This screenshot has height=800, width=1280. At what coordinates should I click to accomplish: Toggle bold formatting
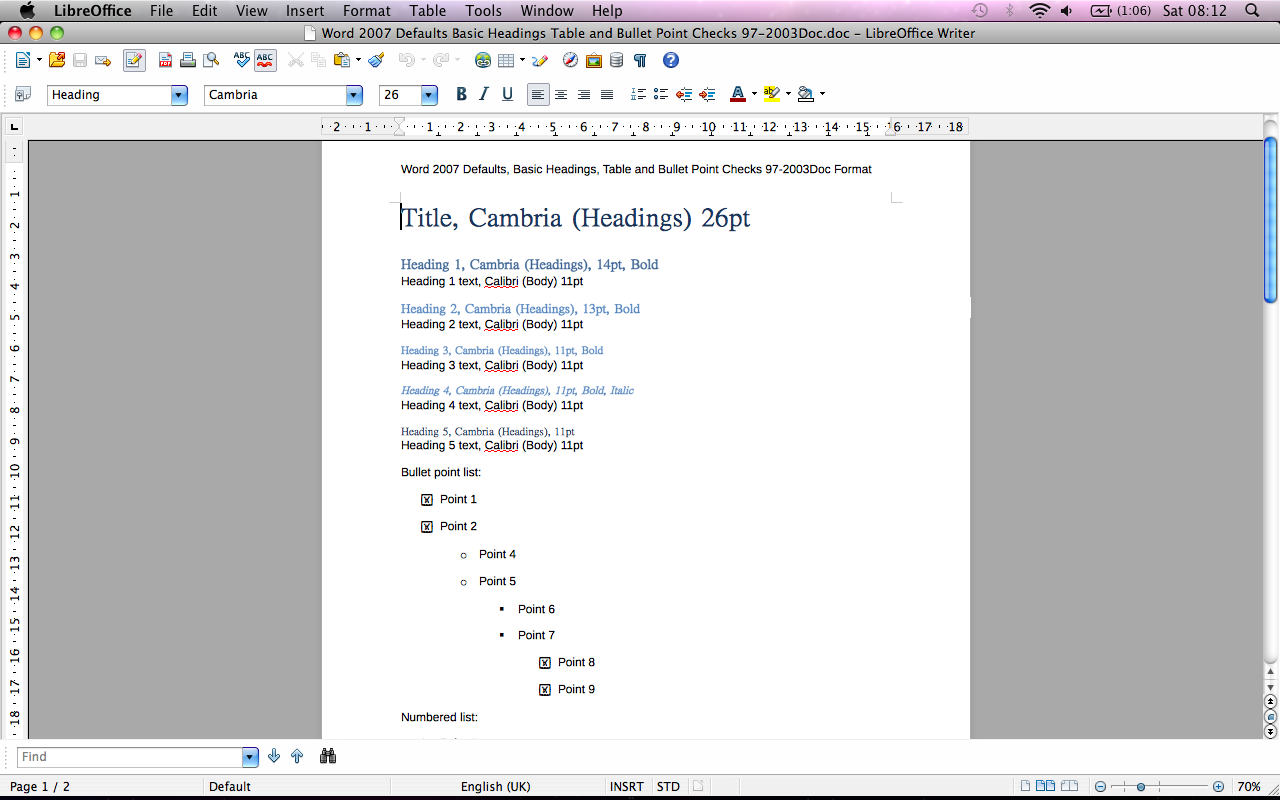click(461, 95)
